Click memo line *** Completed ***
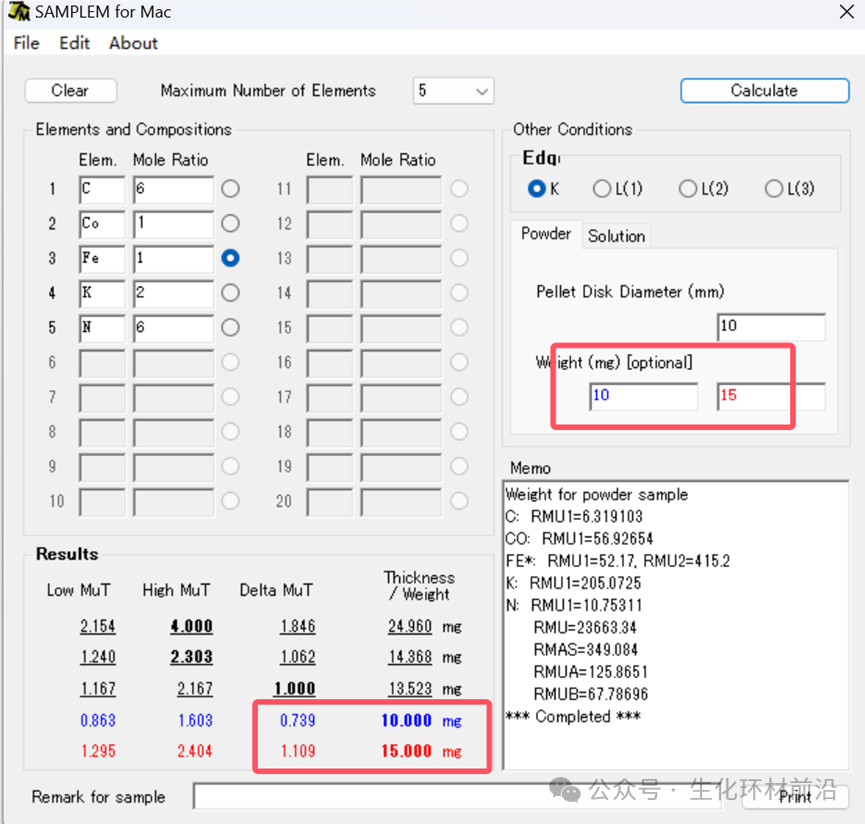This screenshot has height=824, width=865. [x=573, y=716]
